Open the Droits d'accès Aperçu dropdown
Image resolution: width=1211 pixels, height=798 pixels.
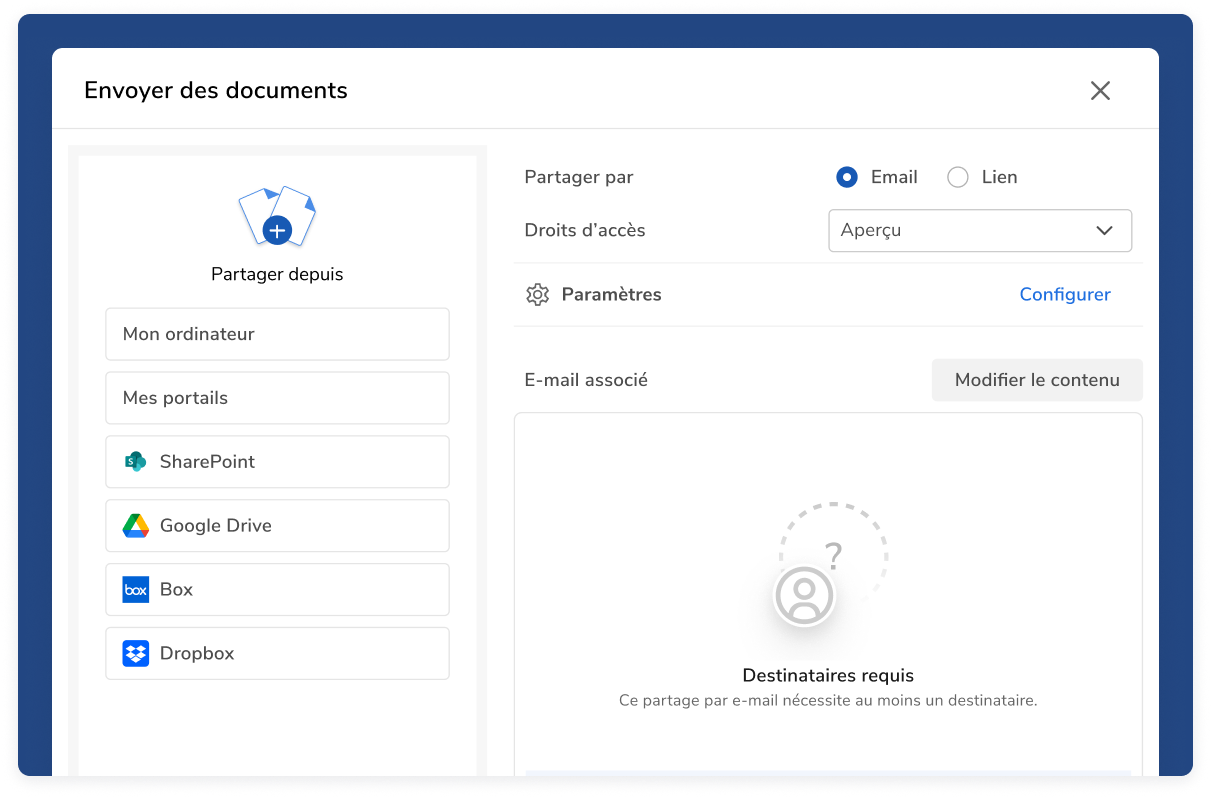pyautogui.click(x=979, y=230)
